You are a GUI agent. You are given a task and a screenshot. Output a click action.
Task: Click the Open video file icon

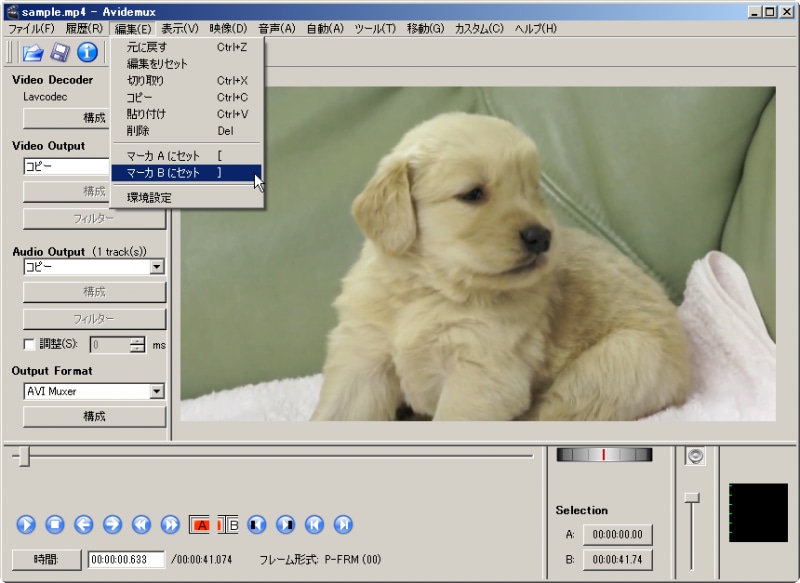[x=33, y=53]
